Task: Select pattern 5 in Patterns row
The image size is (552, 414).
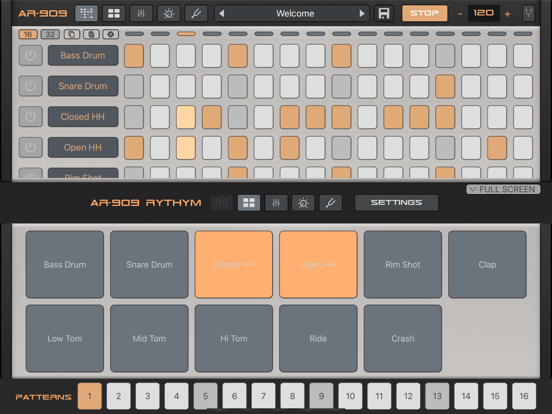Action: [206, 396]
